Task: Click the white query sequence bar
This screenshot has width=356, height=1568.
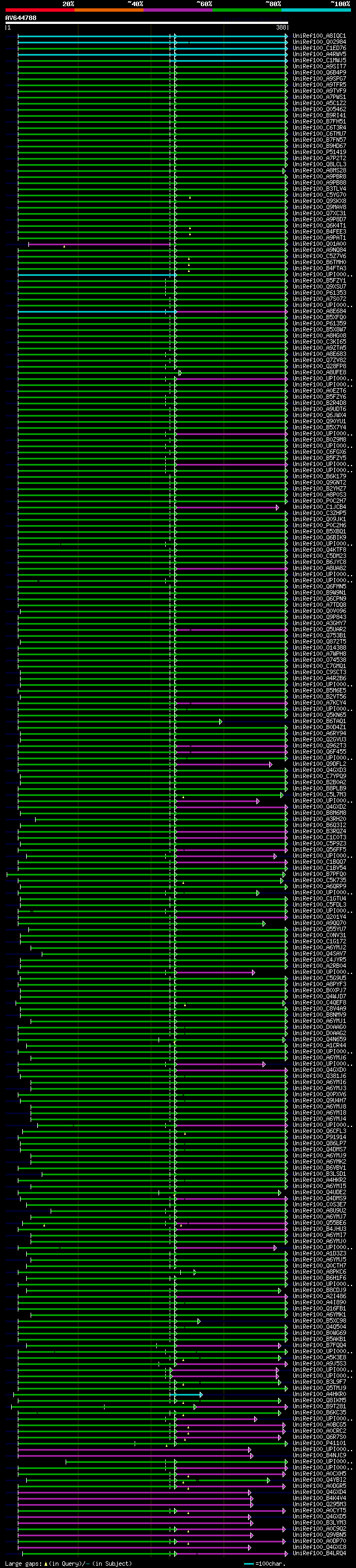Action: [x=146, y=22]
